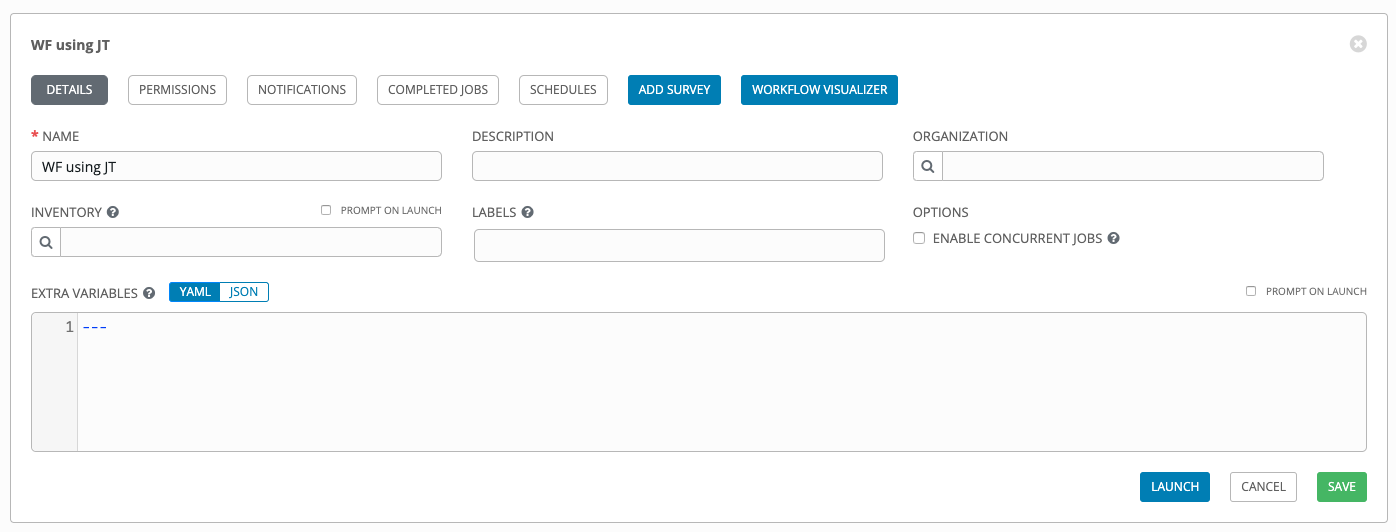Image resolution: width=1396 pixels, height=532 pixels.
Task: Focus the Description text field
Action: [x=677, y=166]
